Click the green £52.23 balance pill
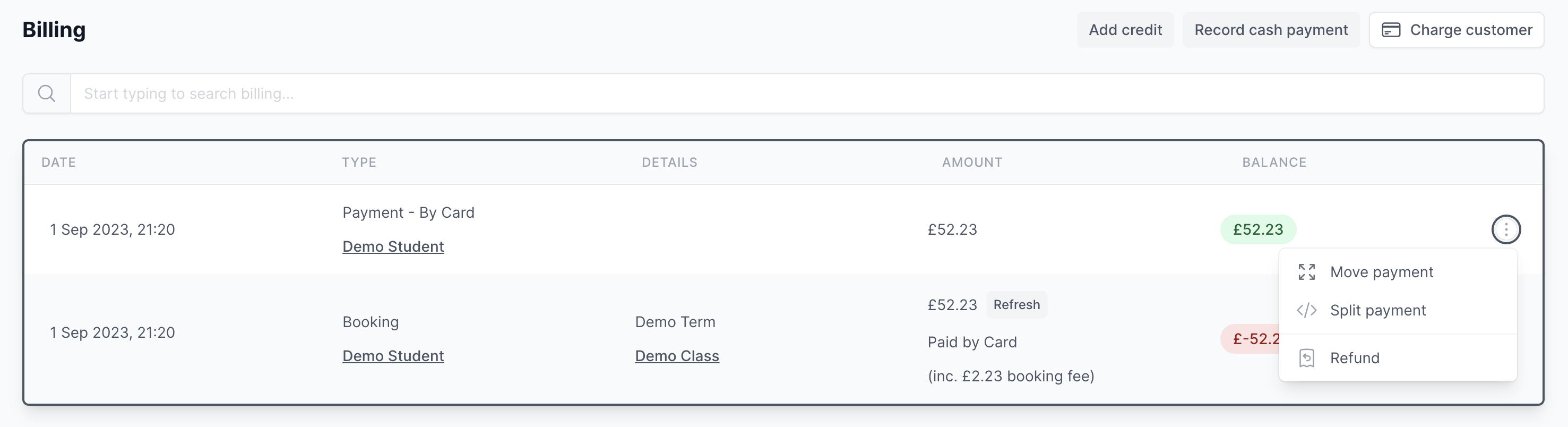 coord(1258,229)
